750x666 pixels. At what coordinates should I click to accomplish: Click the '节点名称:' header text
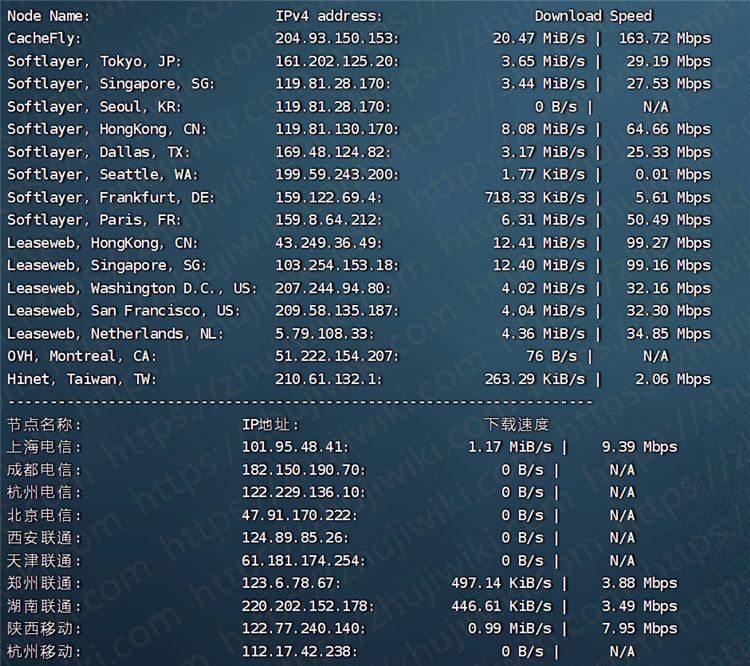(x=44, y=424)
